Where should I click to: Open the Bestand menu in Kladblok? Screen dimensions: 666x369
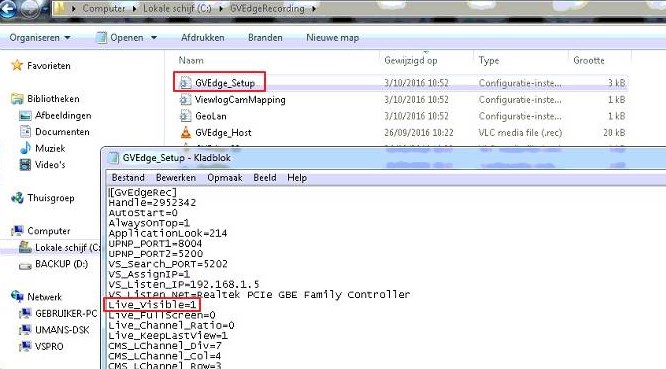128,177
